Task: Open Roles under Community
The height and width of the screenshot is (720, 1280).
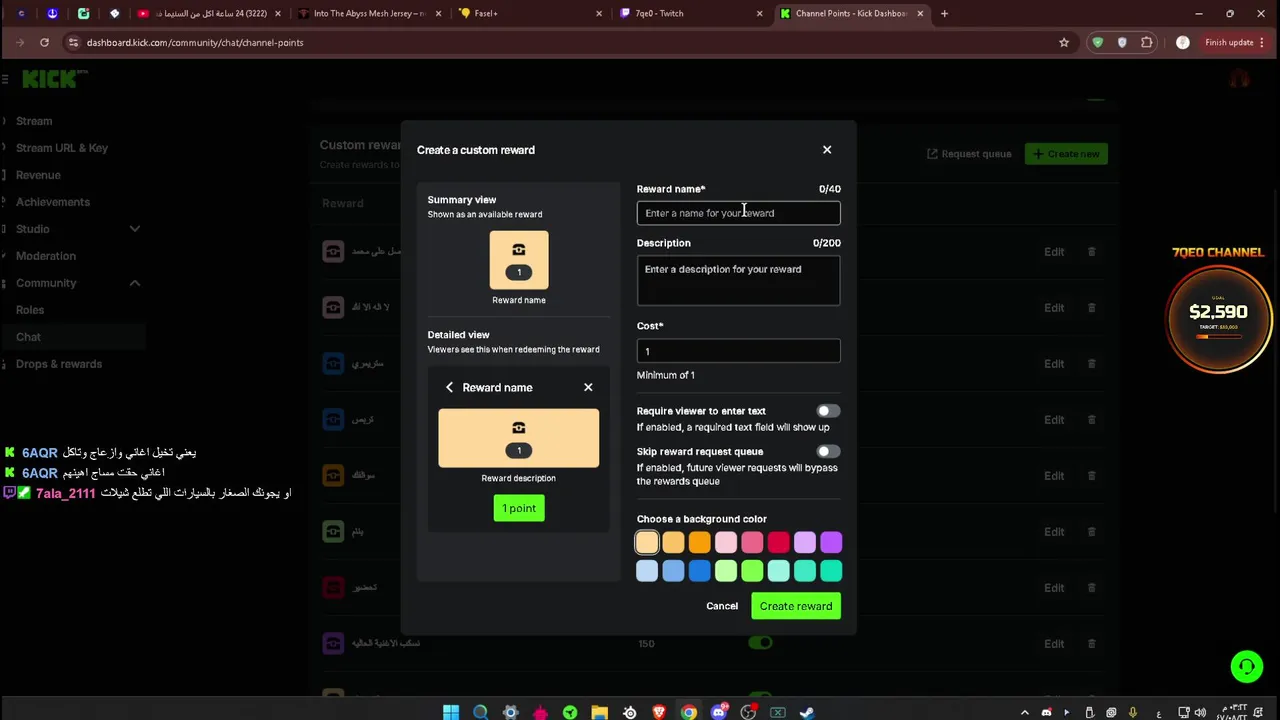Action: pos(30,310)
